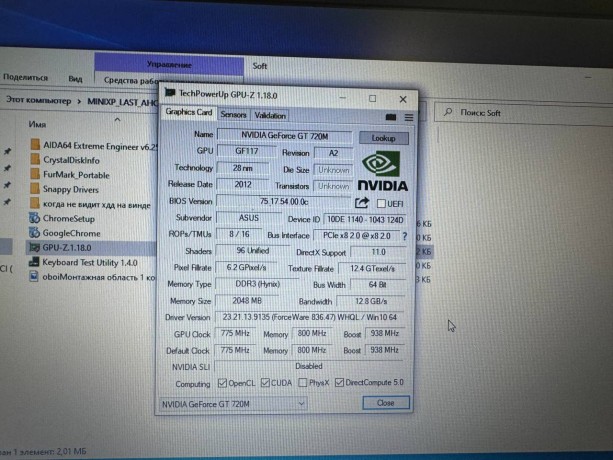Switch to the Sensors tab
Image resolution: width=613 pixels, height=460 pixels.
[233, 115]
